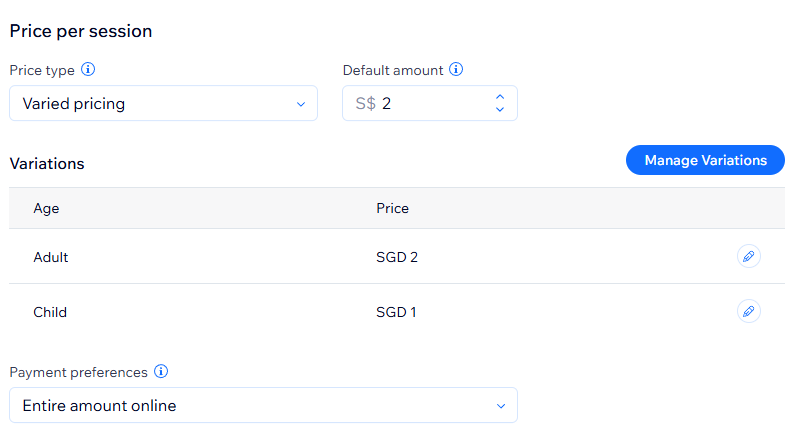Select the Child variation row
Image resolution: width=795 pixels, height=446 pixels.
[x=50, y=312]
